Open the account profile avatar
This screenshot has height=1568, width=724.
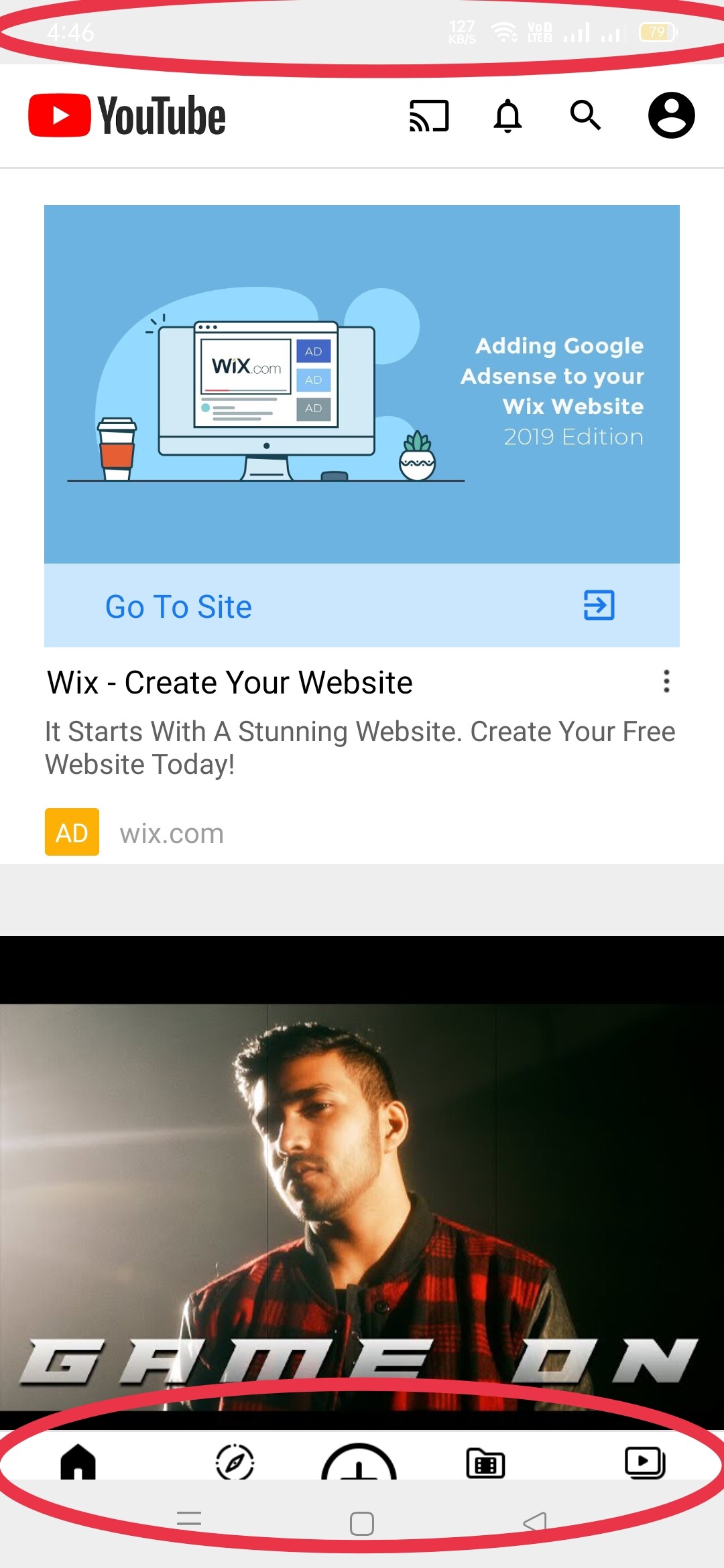671,115
